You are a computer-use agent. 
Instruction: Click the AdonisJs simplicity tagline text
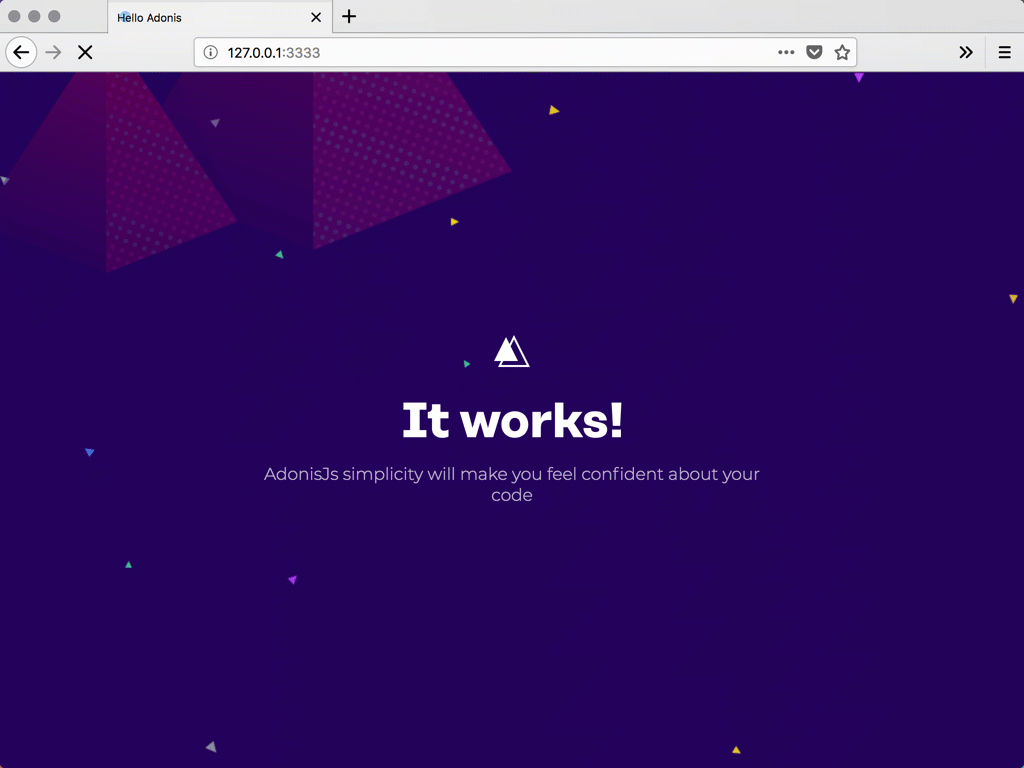(x=512, y=484)
